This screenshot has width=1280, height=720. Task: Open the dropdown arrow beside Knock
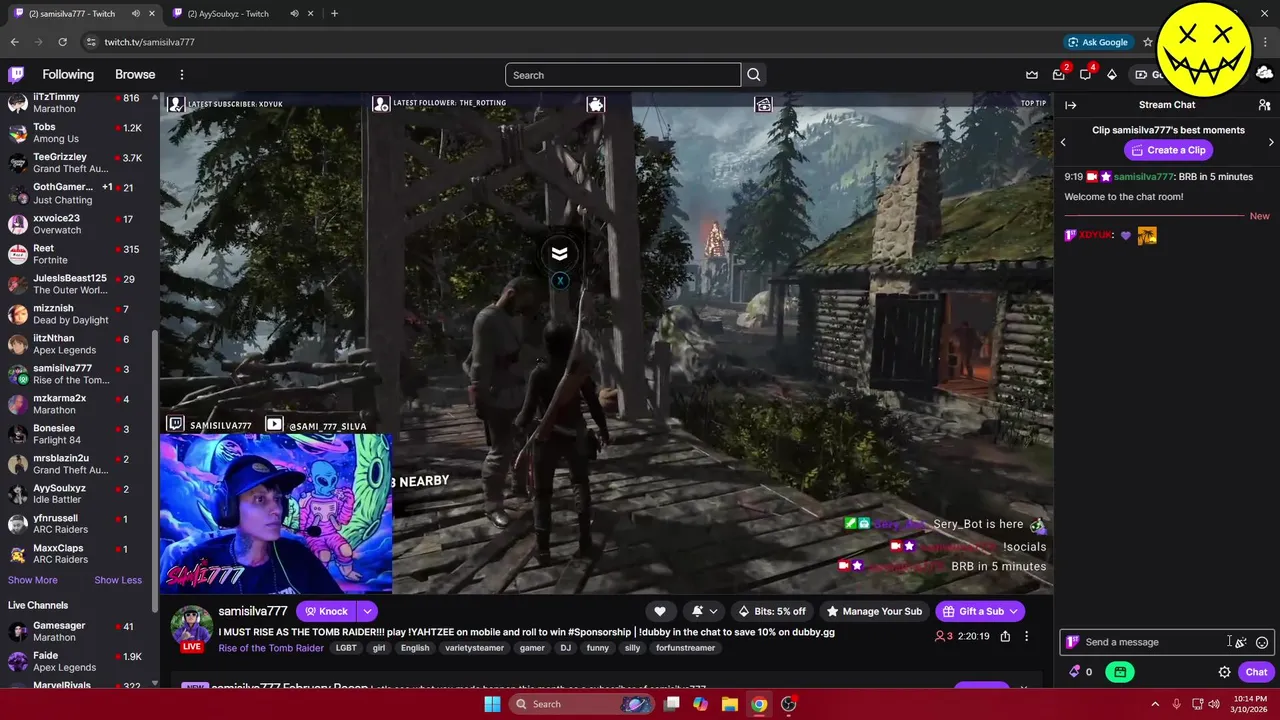pyautogui.click(x=367, y=611)
